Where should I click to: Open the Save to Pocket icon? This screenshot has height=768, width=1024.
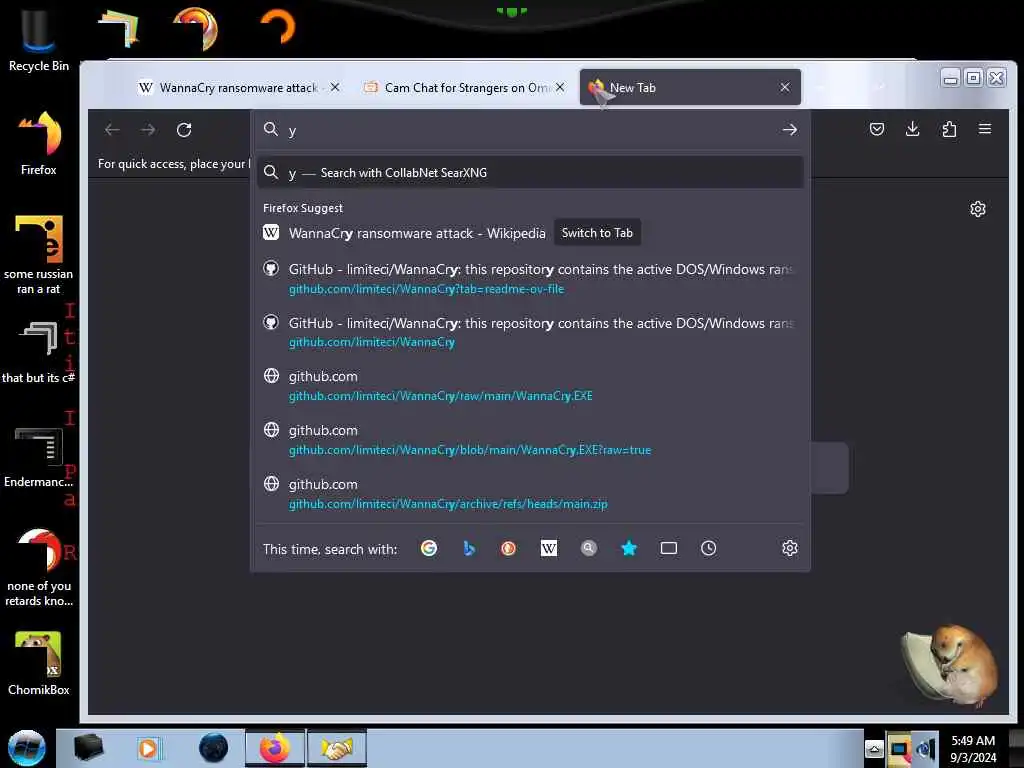876,129
